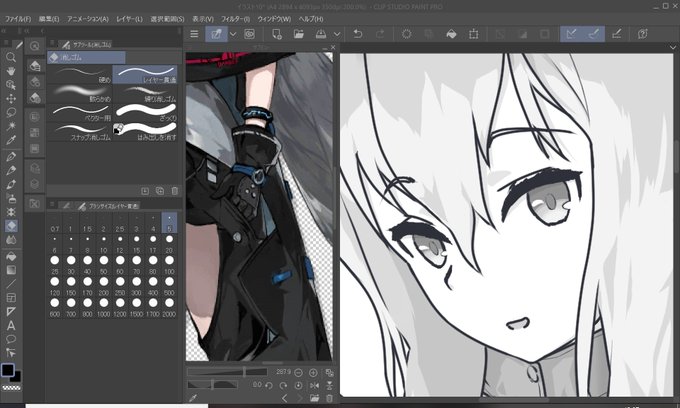Select the Pen tool
The image size is (680, 408).
coord(11,157)
